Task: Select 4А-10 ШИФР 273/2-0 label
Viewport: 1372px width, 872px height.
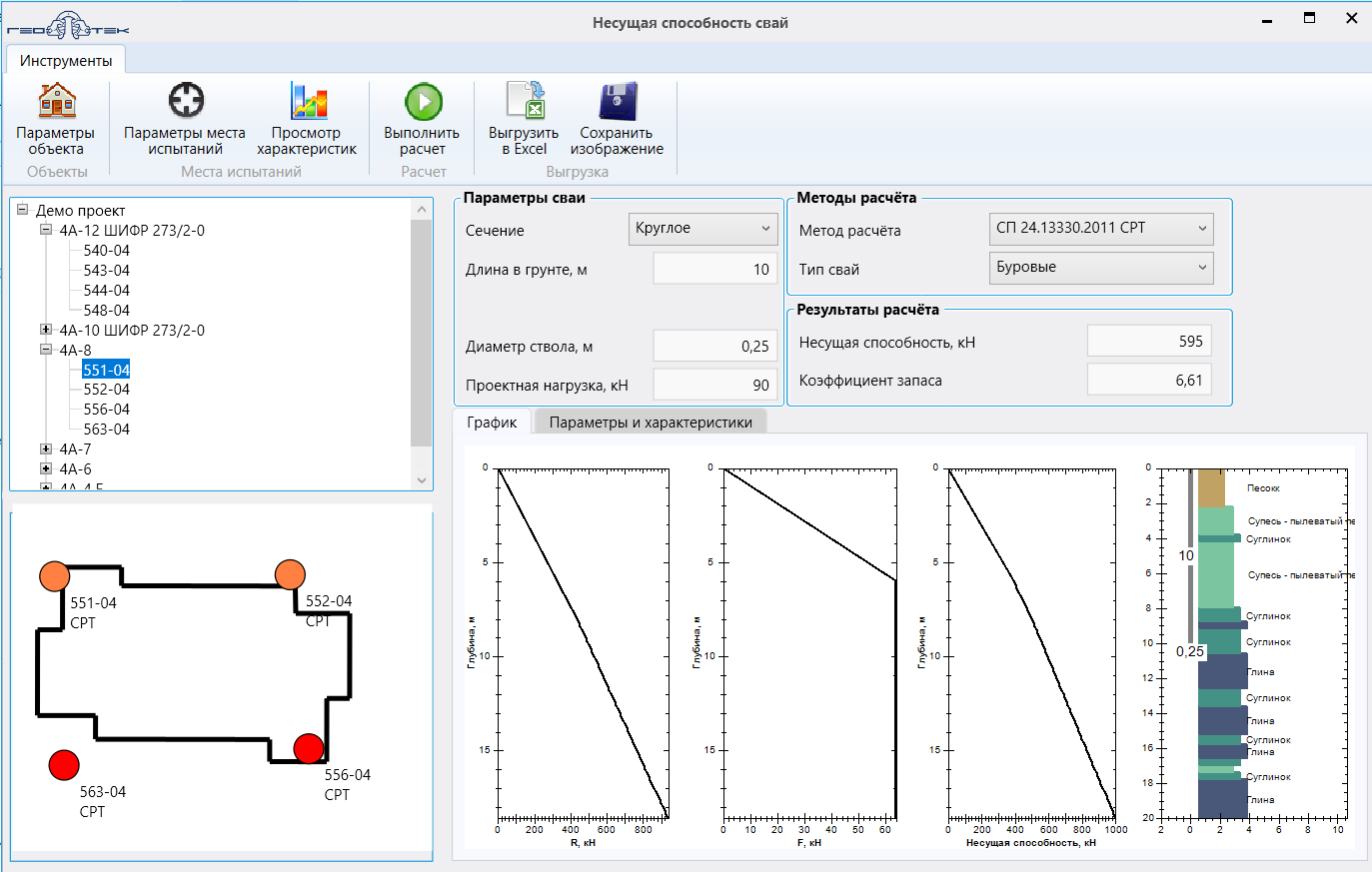Action: (132, 330)
